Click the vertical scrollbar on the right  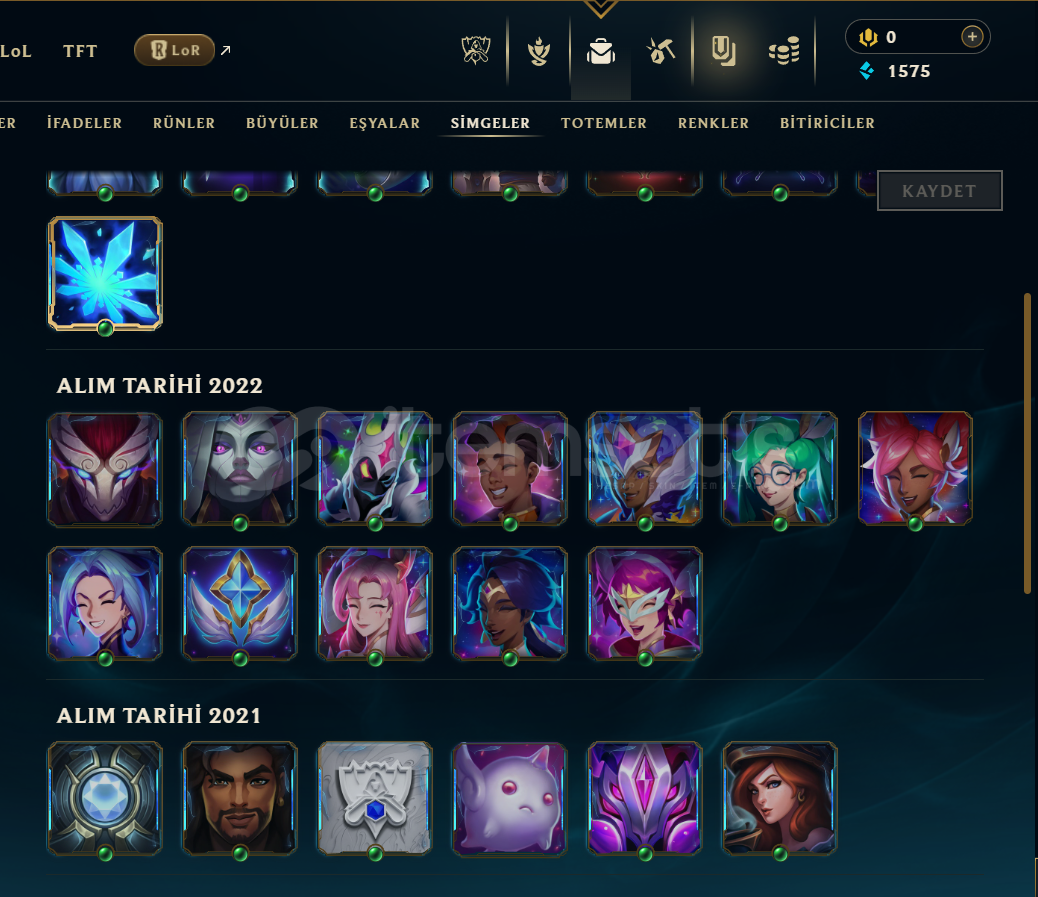[1027, 444]
